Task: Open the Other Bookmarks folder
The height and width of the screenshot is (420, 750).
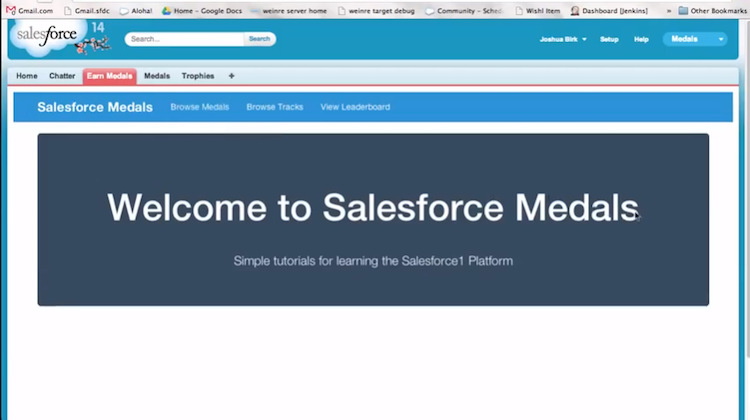Action: (712, 11)
